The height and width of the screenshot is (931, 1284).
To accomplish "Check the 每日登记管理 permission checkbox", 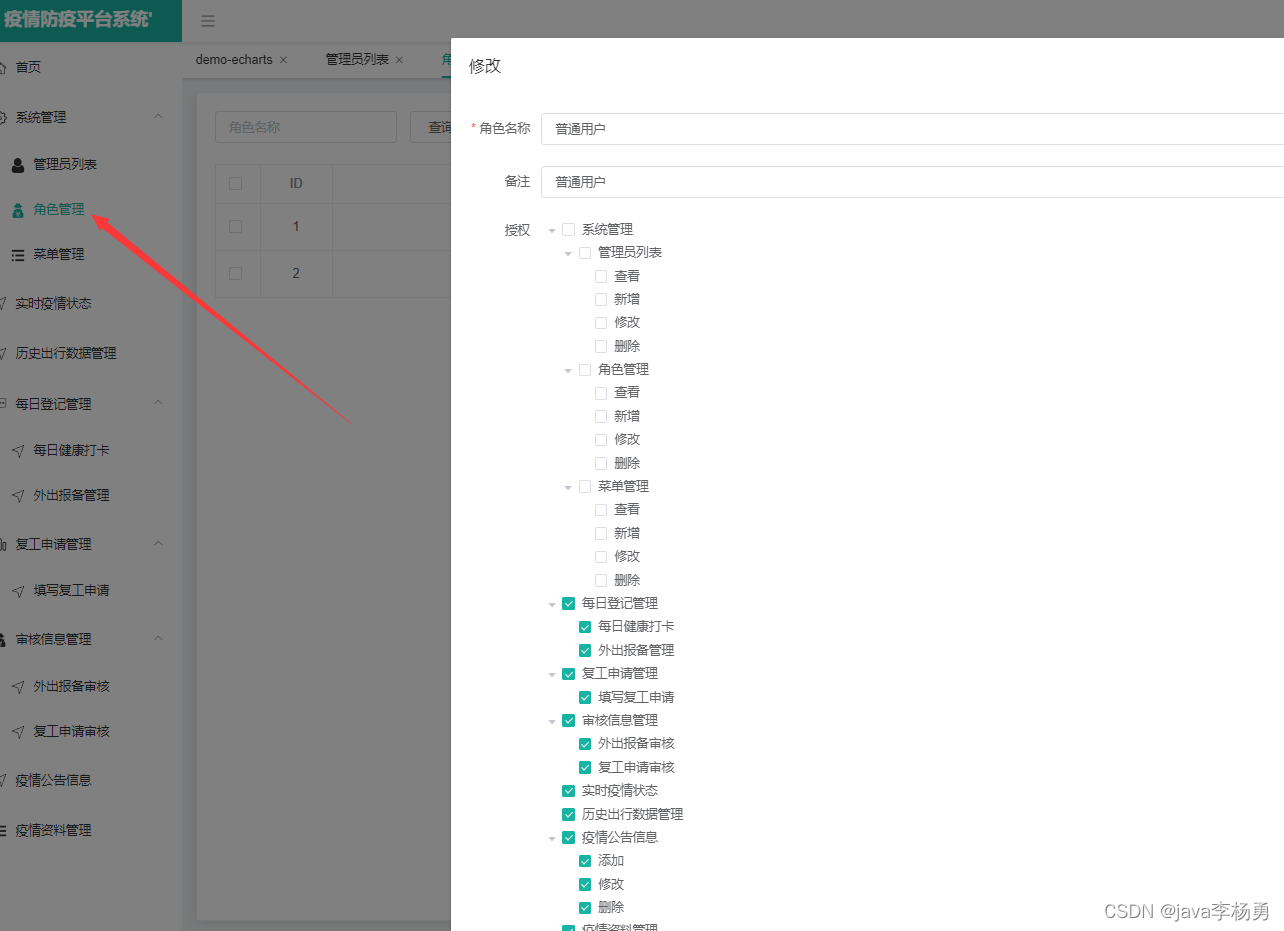I will tap(568, 603).
